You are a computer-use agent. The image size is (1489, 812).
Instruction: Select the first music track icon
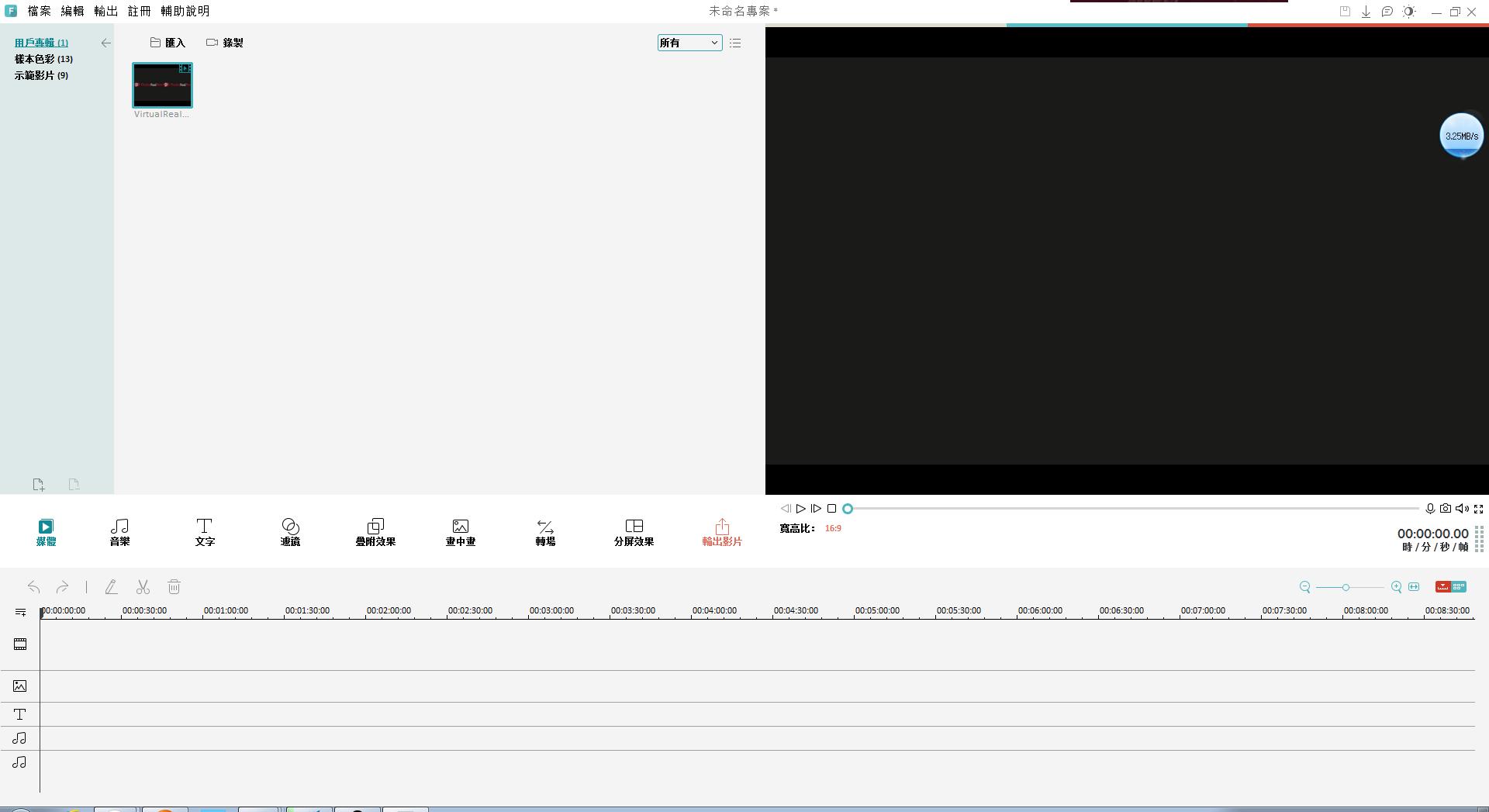click(20, 738)
